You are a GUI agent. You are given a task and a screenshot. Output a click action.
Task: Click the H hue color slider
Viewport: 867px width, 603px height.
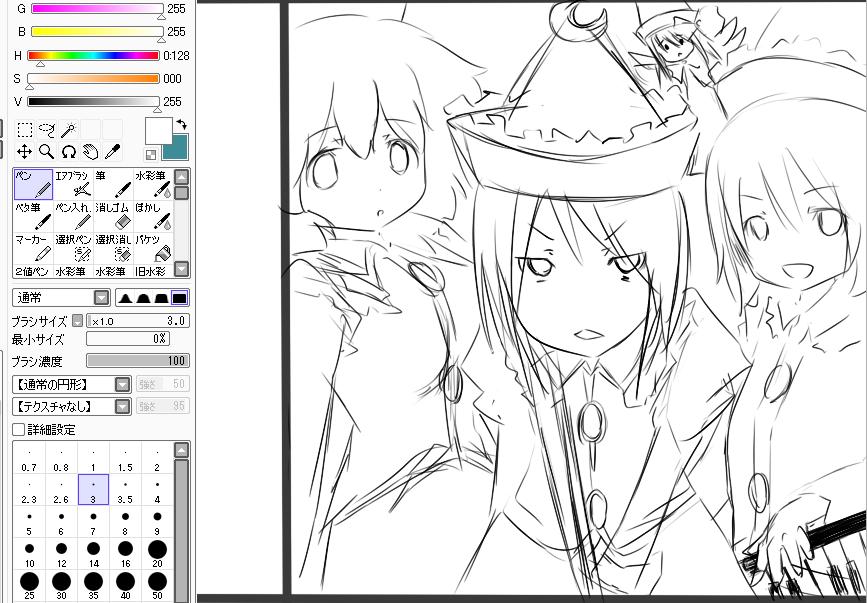[93, 55]
